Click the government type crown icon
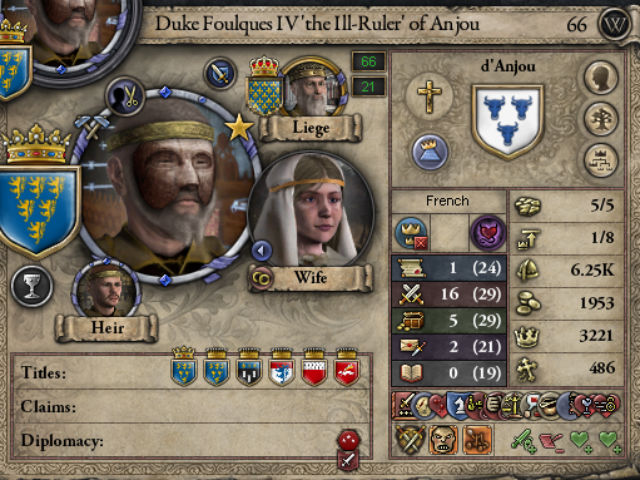Viewport: 640px width, 480px height. pos(429,151)
